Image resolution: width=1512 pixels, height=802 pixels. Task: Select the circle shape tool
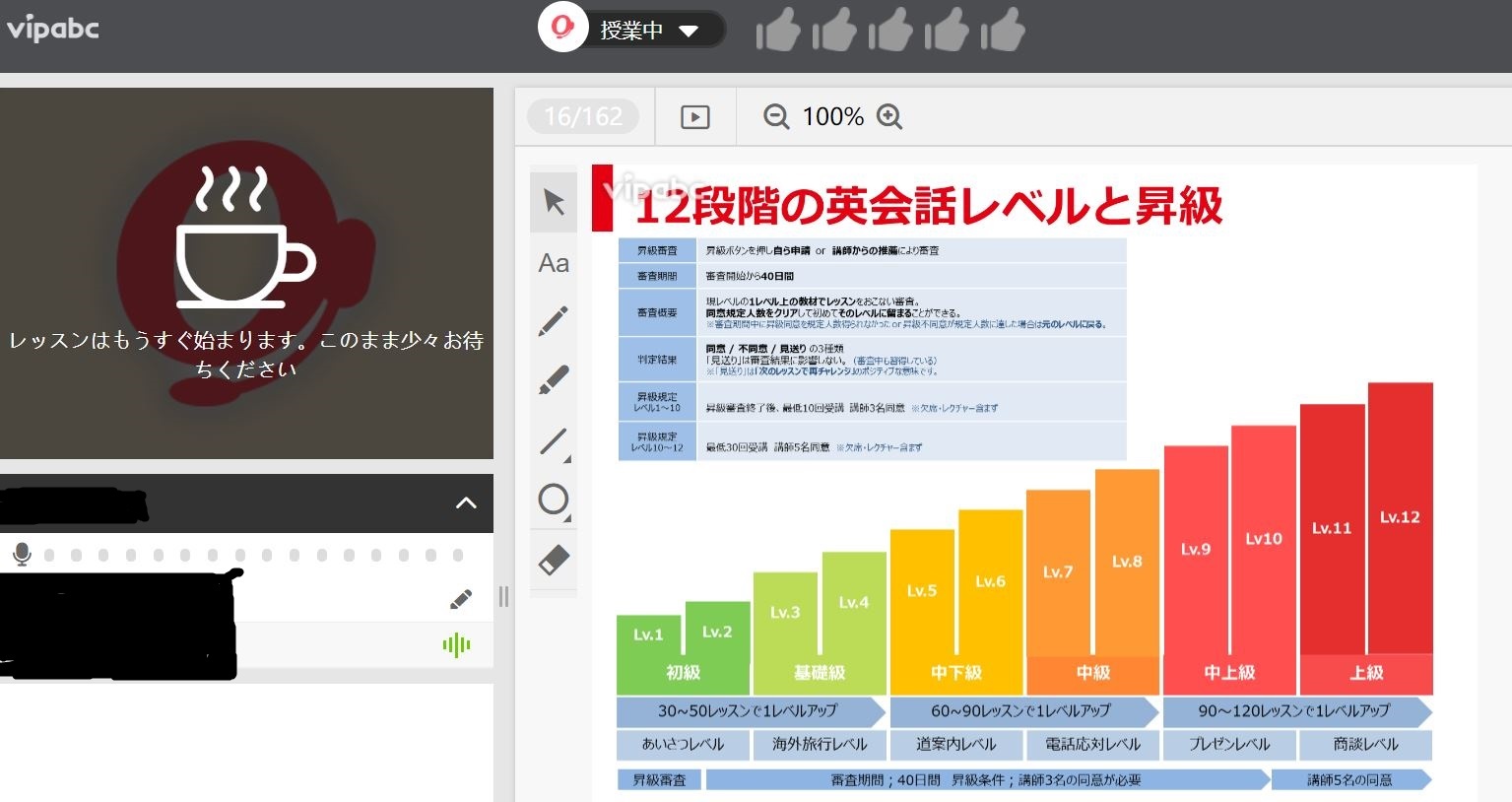(554, 500)
